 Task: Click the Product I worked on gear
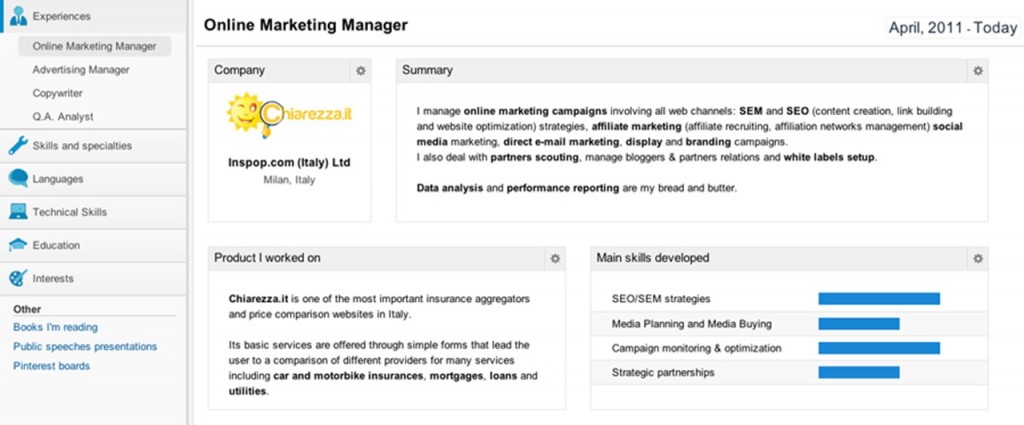554,258
